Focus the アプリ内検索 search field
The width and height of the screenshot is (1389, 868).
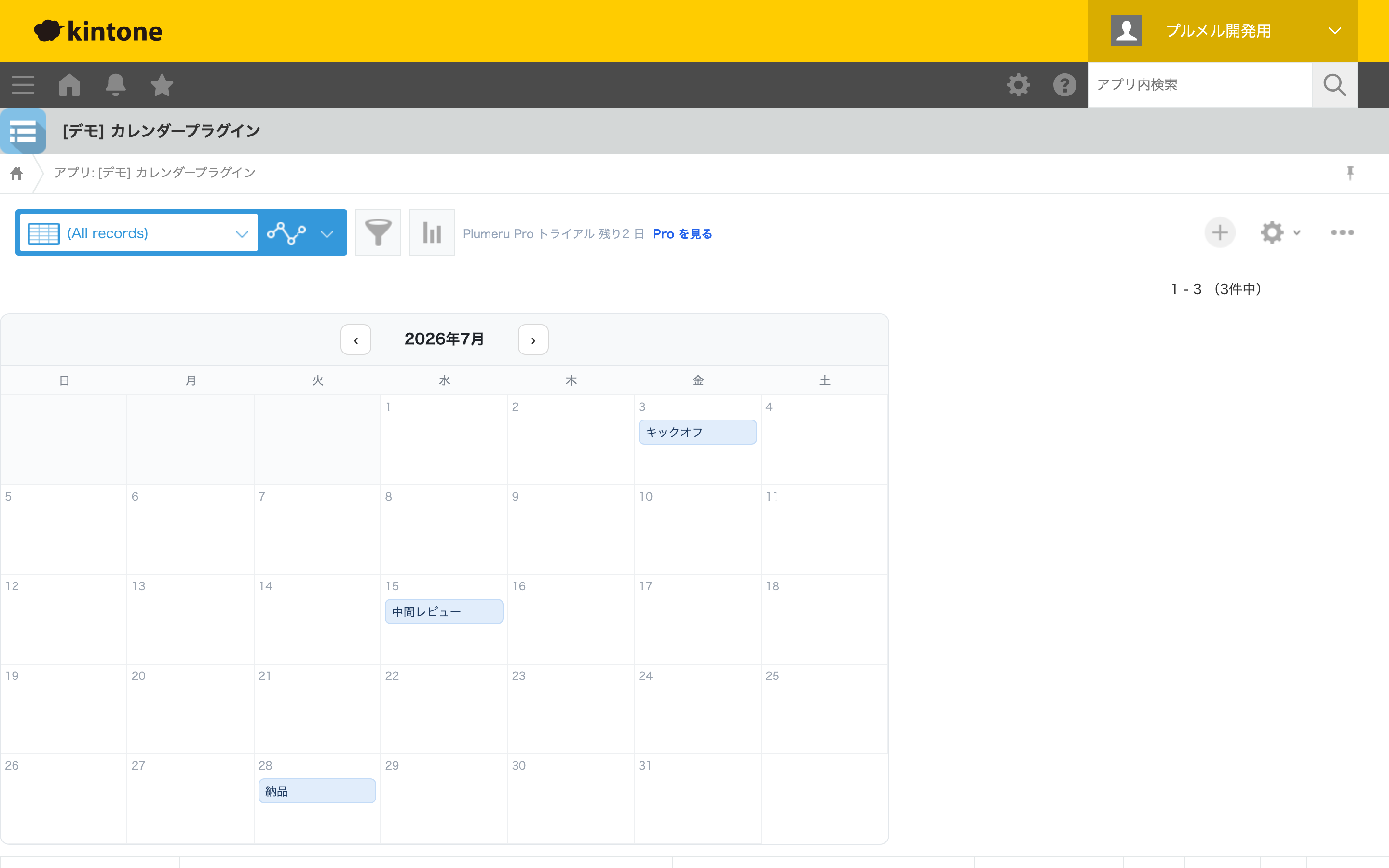pyautogui.click(x=1199, y=85)
